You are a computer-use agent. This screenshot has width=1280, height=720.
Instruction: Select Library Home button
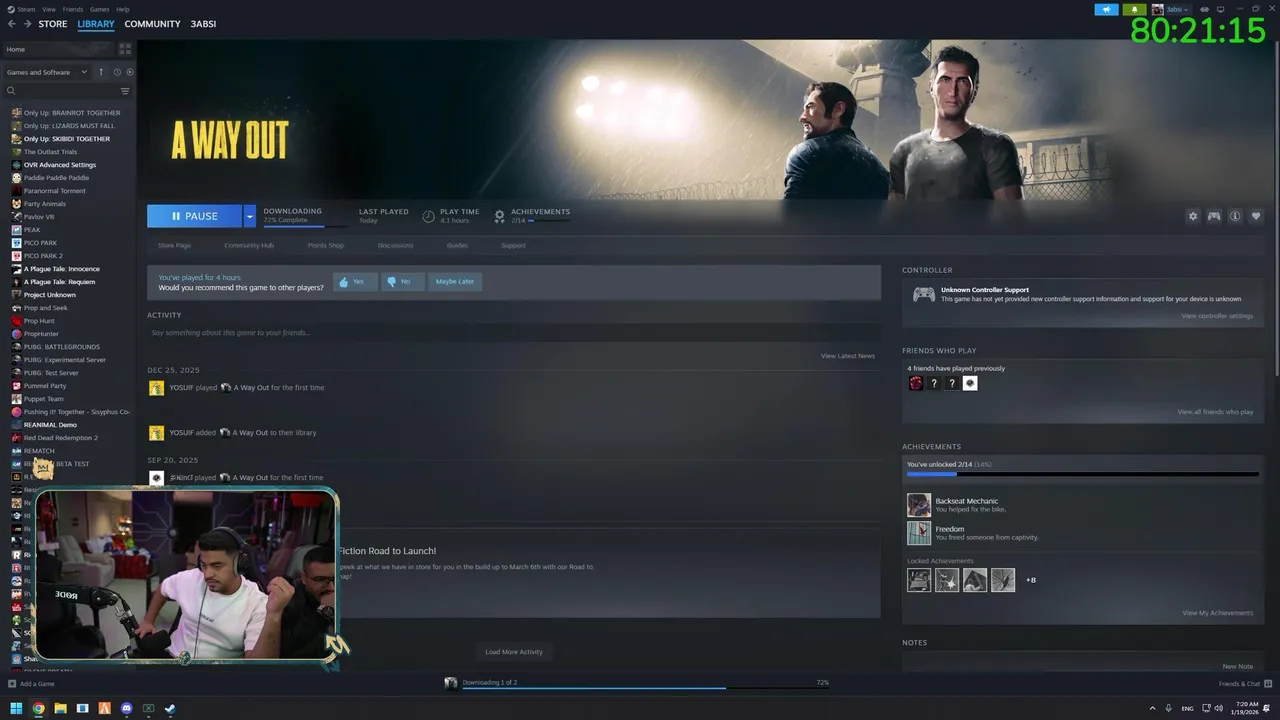click(x=57, y=49)
